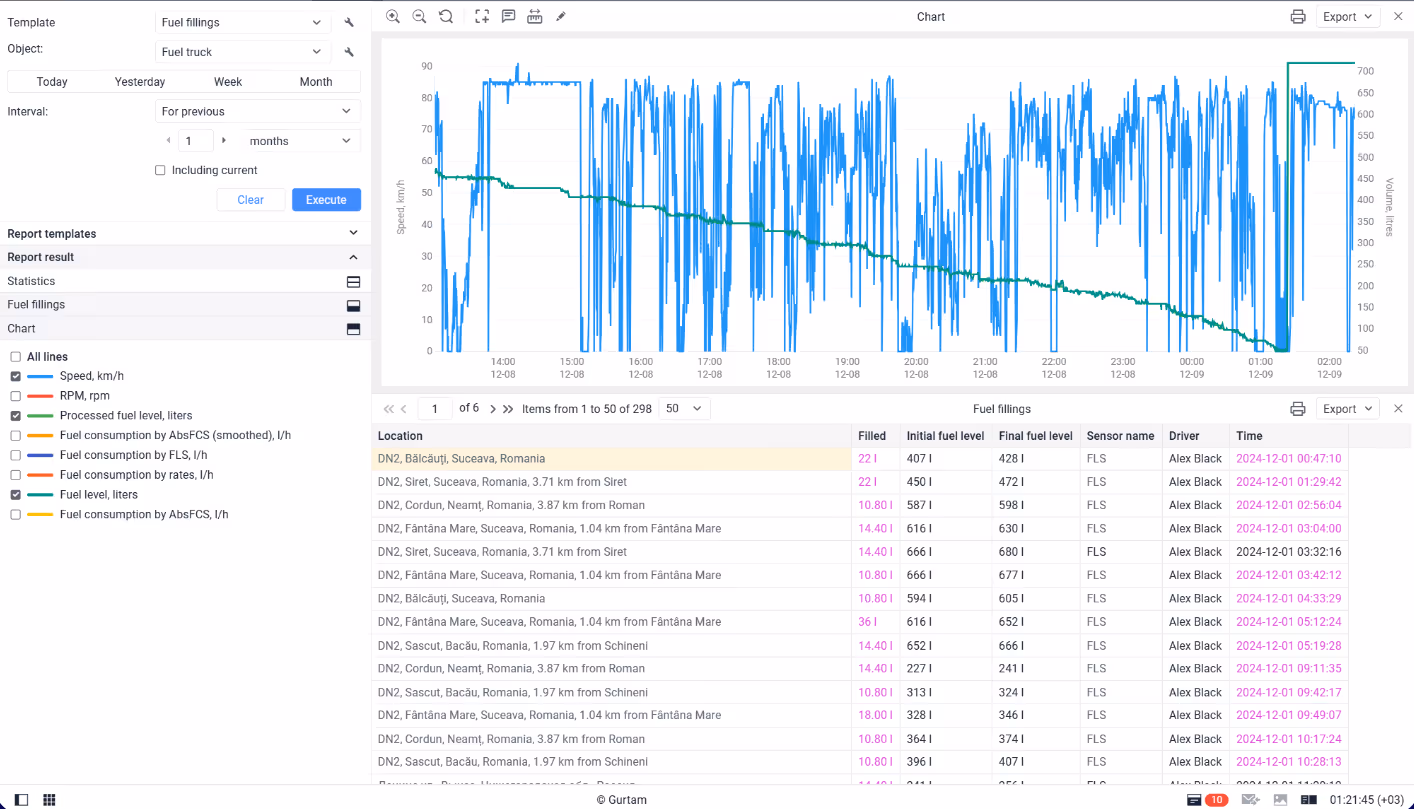
Task: Select the Month interval tab
Action: pyautogui.click(x=316, y=82)
